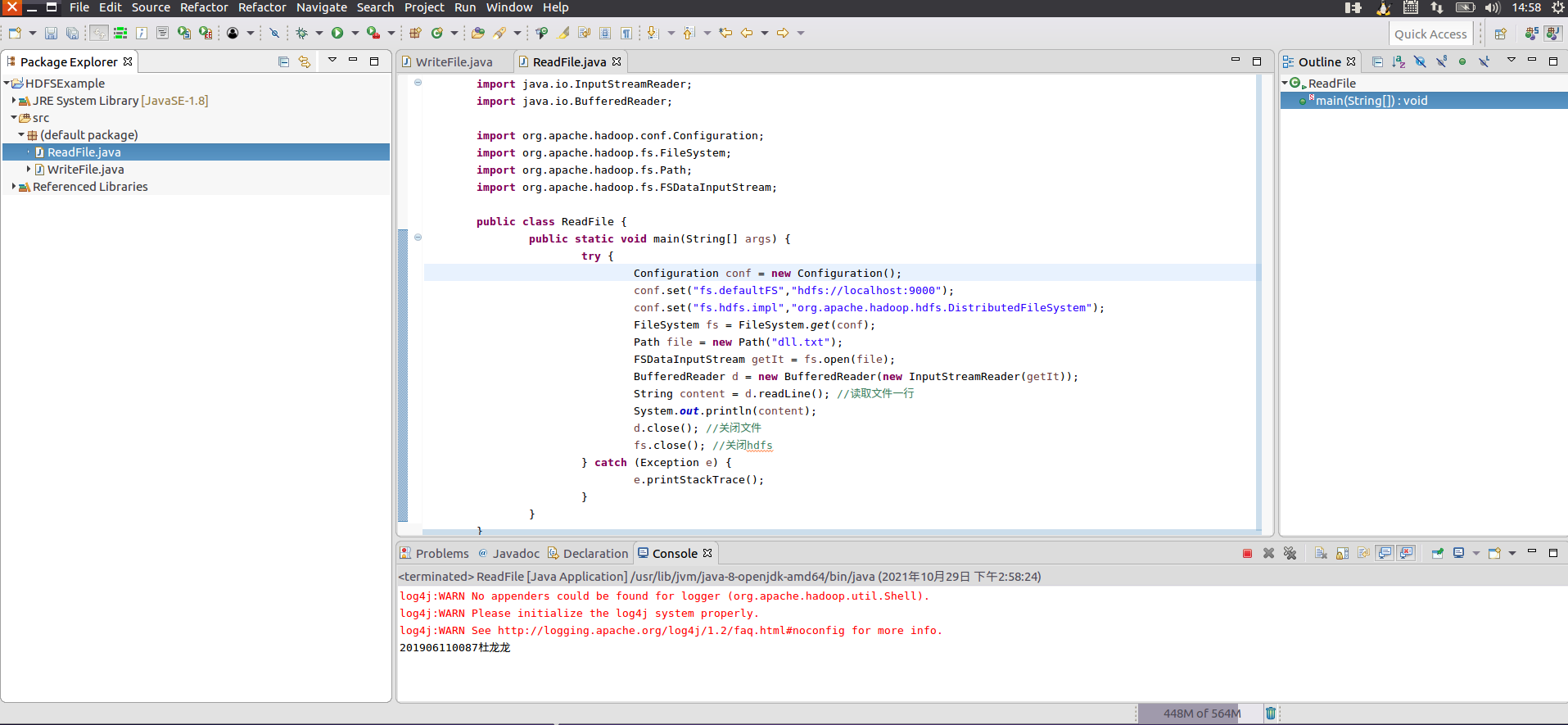Terminate the program with red stop button
Viewport: 1568px width, 725px height.
[x=1247, y=554]
